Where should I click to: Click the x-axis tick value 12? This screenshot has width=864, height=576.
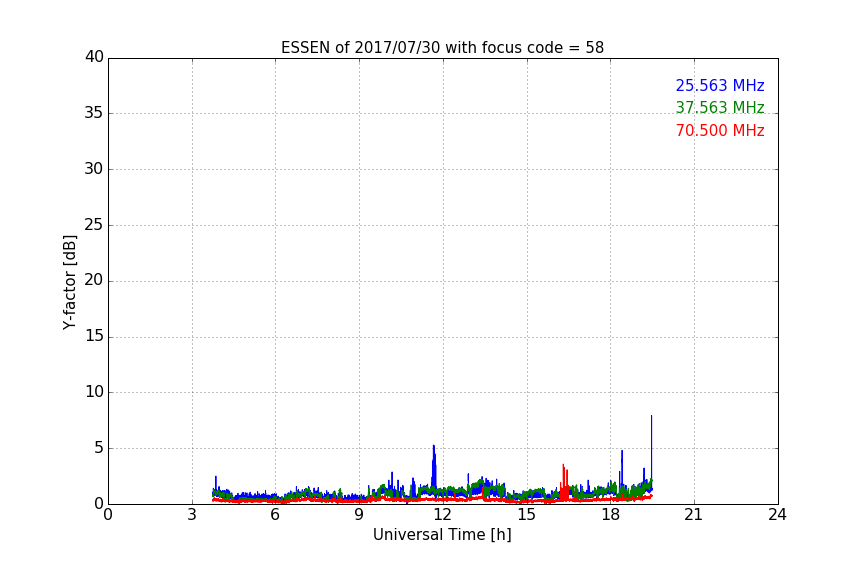pos(442,515)
